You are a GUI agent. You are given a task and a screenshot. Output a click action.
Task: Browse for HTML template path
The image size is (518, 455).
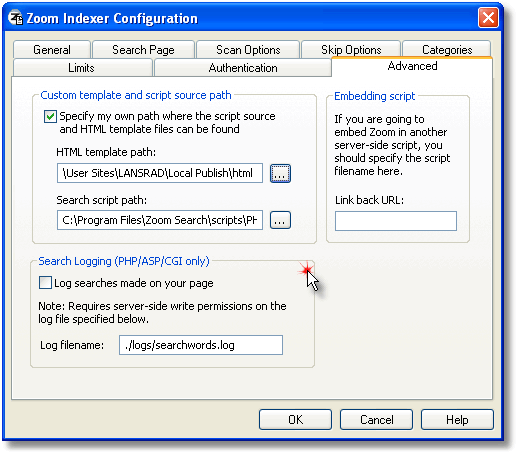[280, 173]
